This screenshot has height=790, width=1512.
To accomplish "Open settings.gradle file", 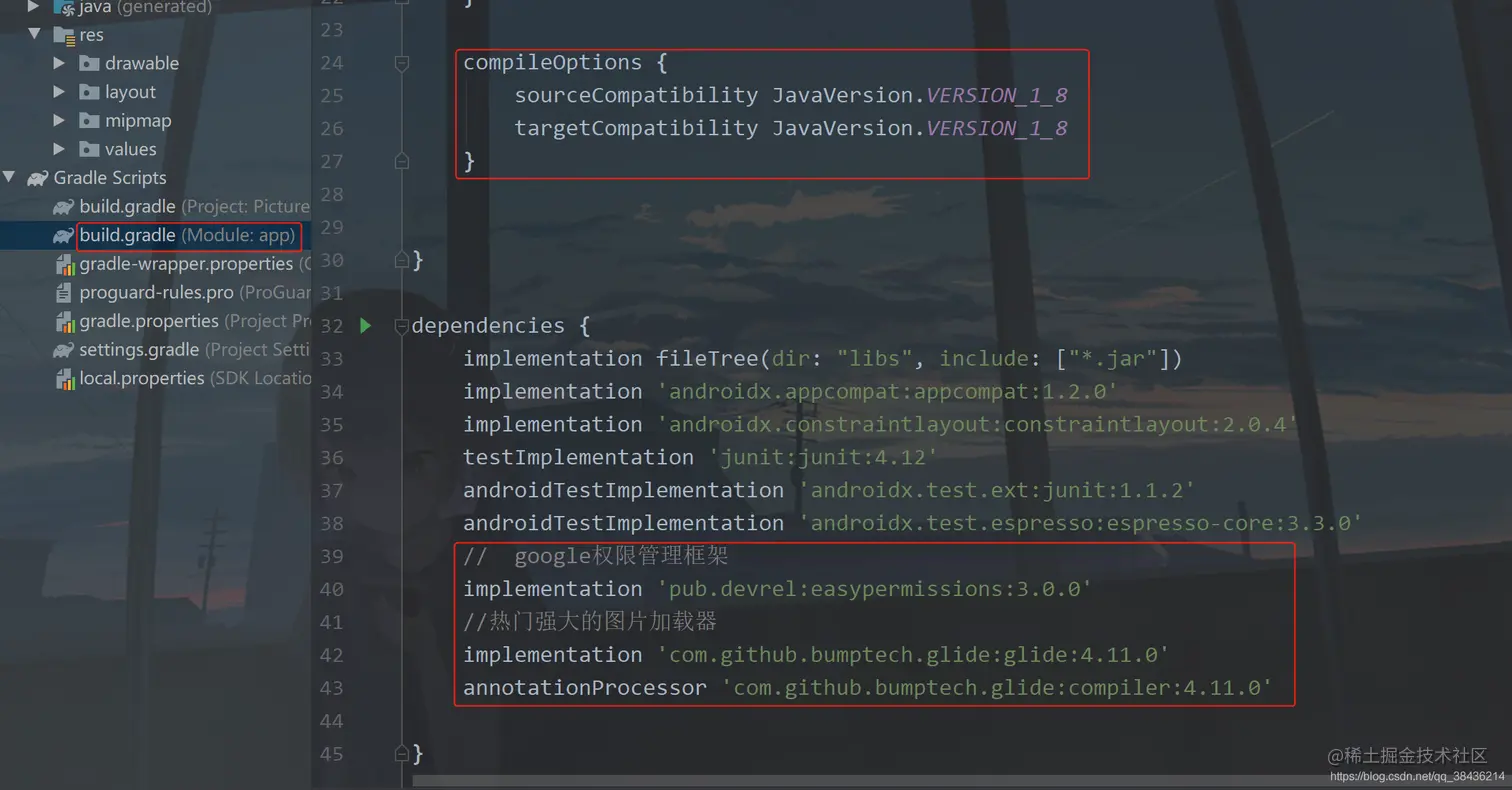I will point(195,350).
